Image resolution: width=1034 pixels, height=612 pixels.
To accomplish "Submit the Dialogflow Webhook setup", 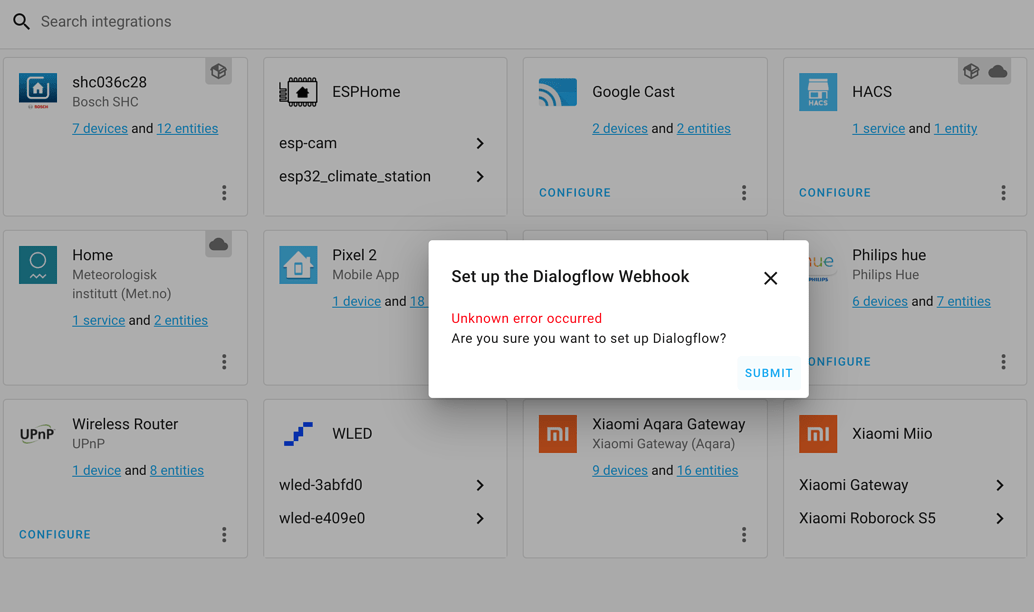I will click(x=768, y=372).
